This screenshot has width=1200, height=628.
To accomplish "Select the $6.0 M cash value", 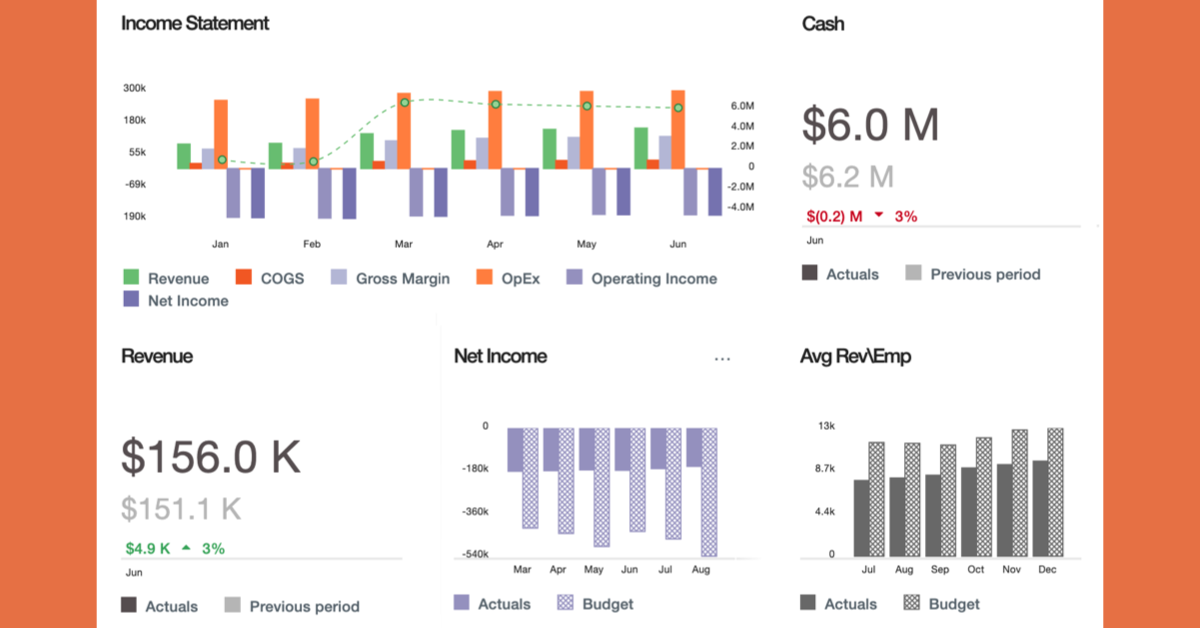I will point(870,125).
